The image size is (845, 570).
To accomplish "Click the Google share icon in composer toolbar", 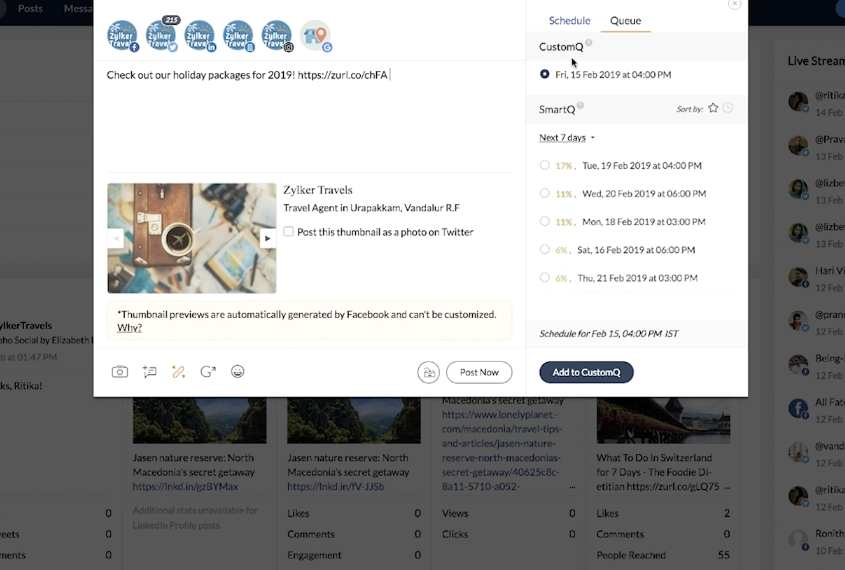I will coord(208,372).
